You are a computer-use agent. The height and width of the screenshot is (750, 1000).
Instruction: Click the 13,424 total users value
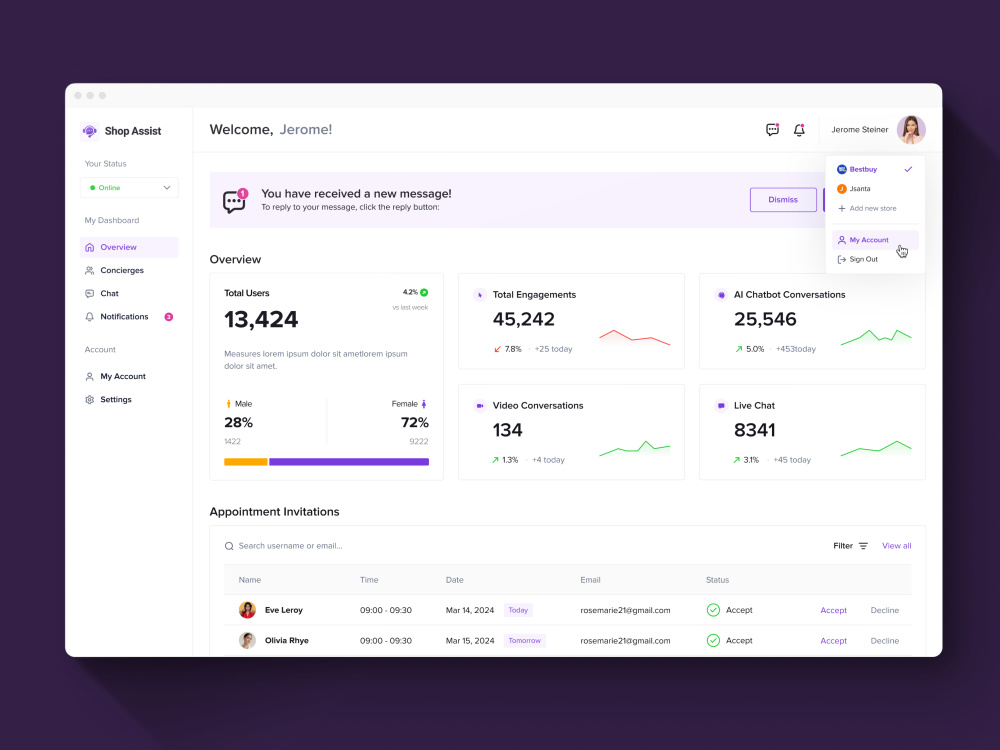261,320
